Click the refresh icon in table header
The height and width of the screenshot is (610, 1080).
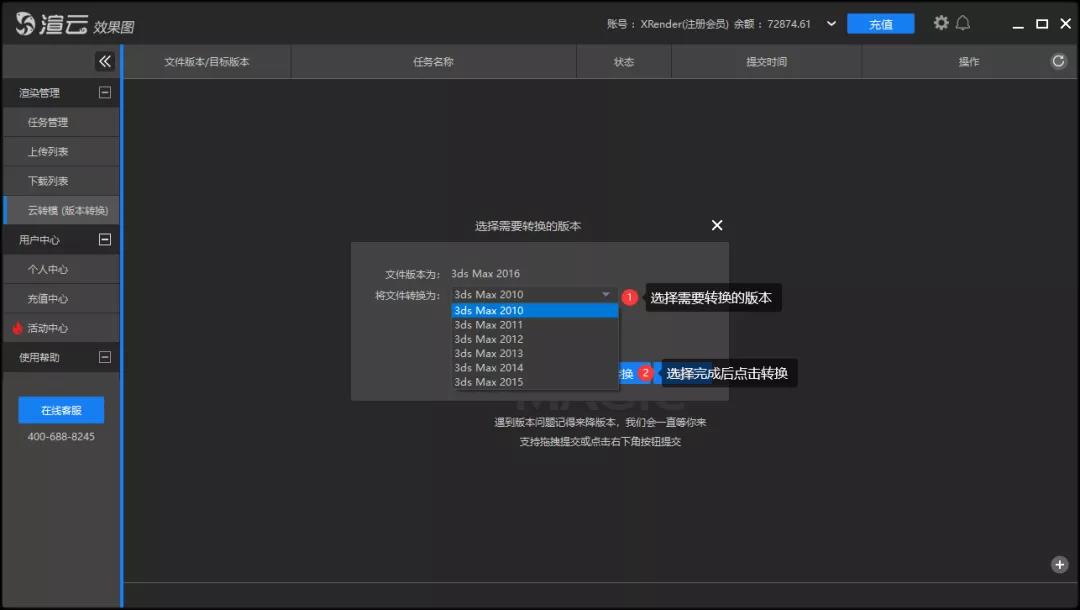(1059, 61)
